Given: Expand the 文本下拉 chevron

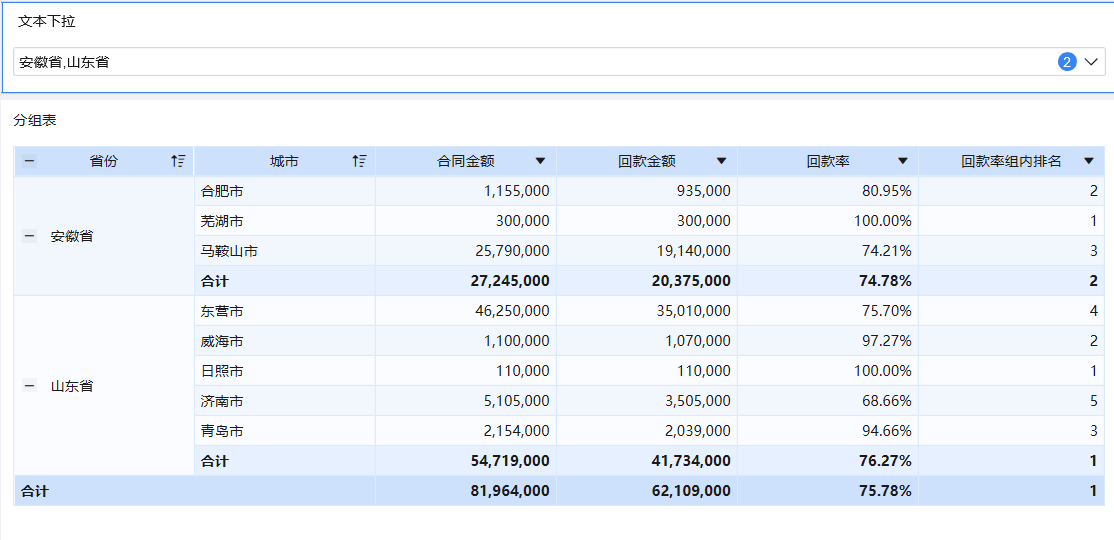Looking at the screenshot, I should pos(1091,62).
